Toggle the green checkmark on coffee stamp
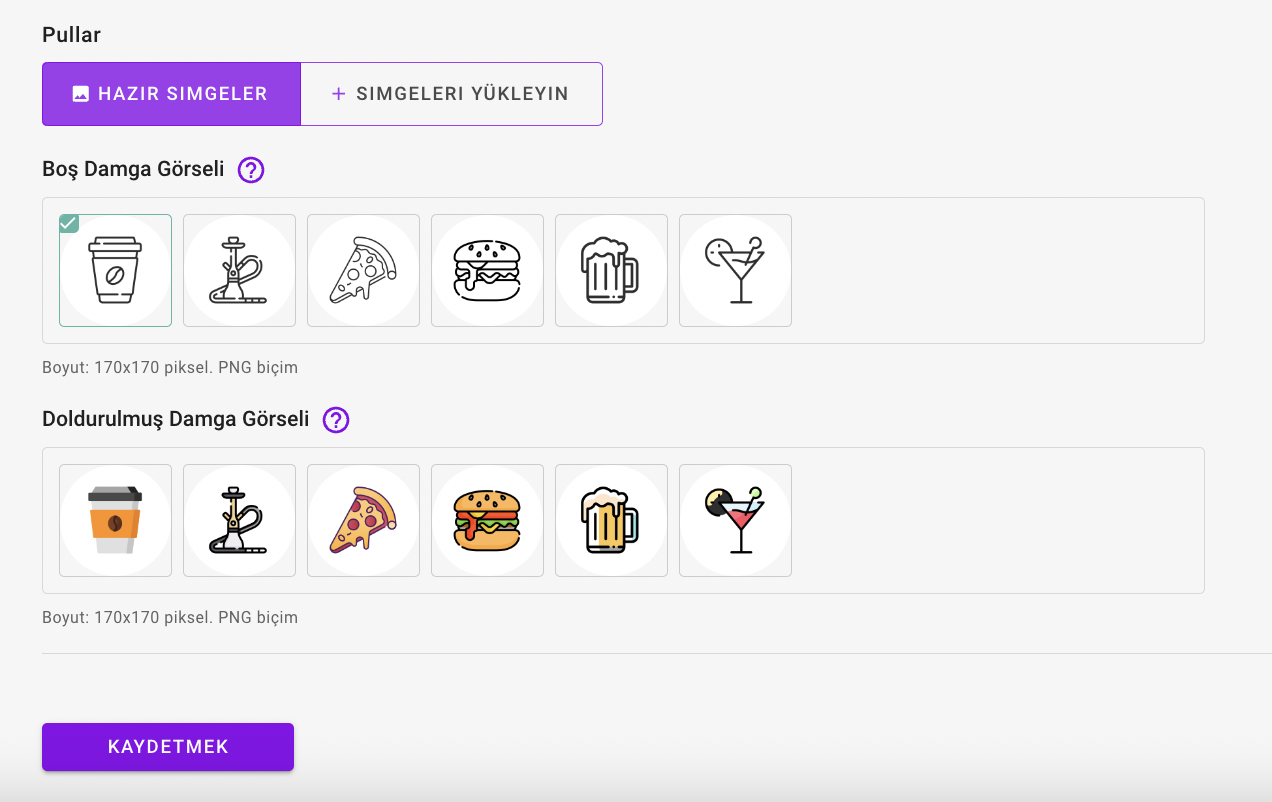The width and height of the screenshot is (1272, 802). 69,223
